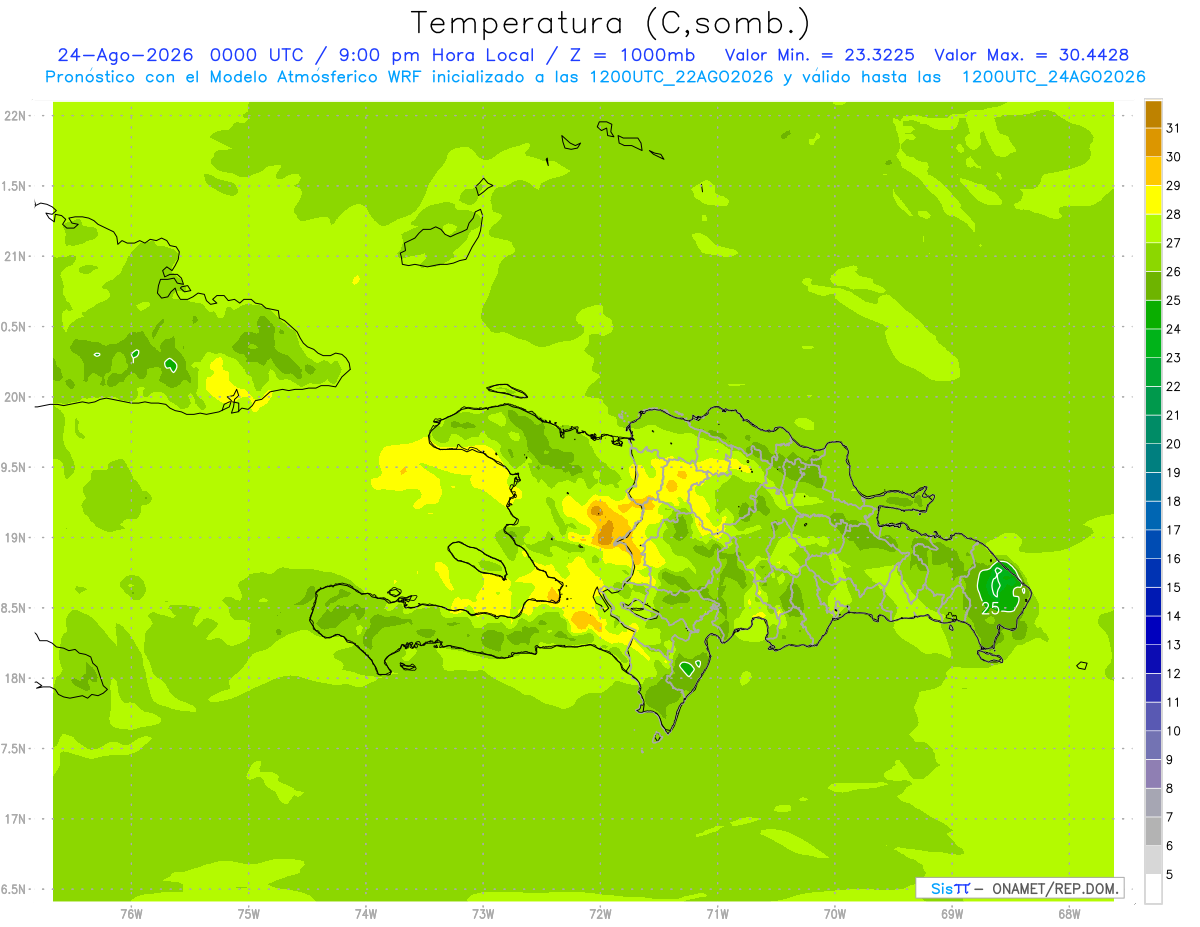This screenshot has height=927, width=1200.
Task: Click the '18N' latitude axis label
Action: (15, 679)
